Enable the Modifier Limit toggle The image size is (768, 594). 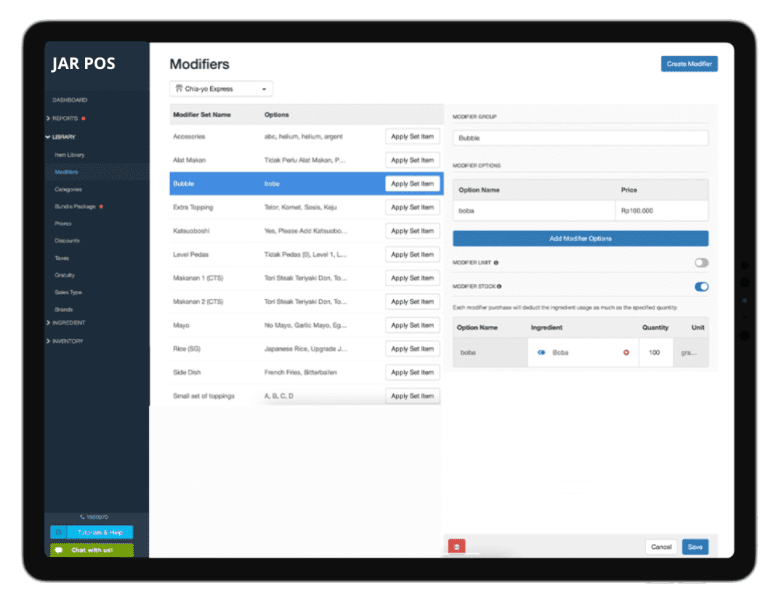701,263
